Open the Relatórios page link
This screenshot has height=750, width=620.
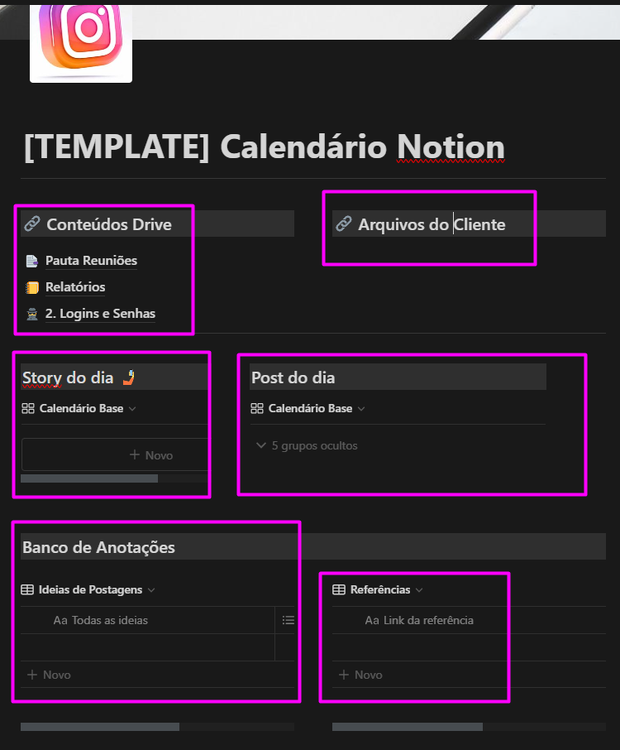[75, 287]
